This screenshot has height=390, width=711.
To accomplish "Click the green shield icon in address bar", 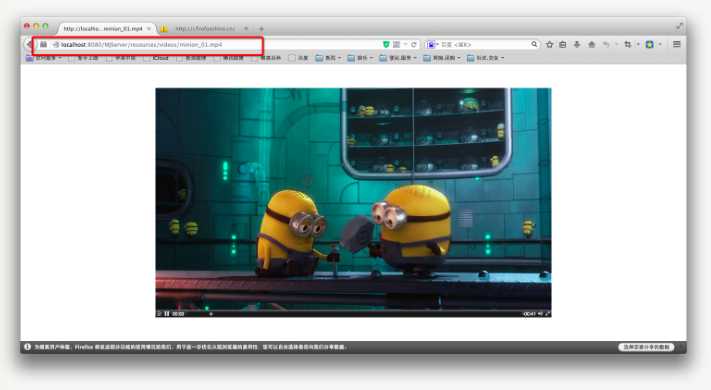I will click(386, 44).
